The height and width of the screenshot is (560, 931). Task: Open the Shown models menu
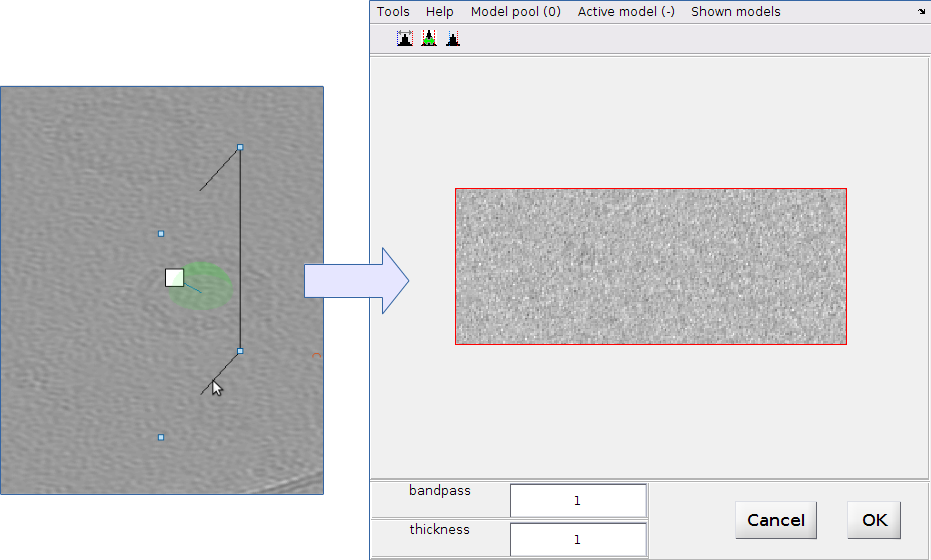(736, 12)
